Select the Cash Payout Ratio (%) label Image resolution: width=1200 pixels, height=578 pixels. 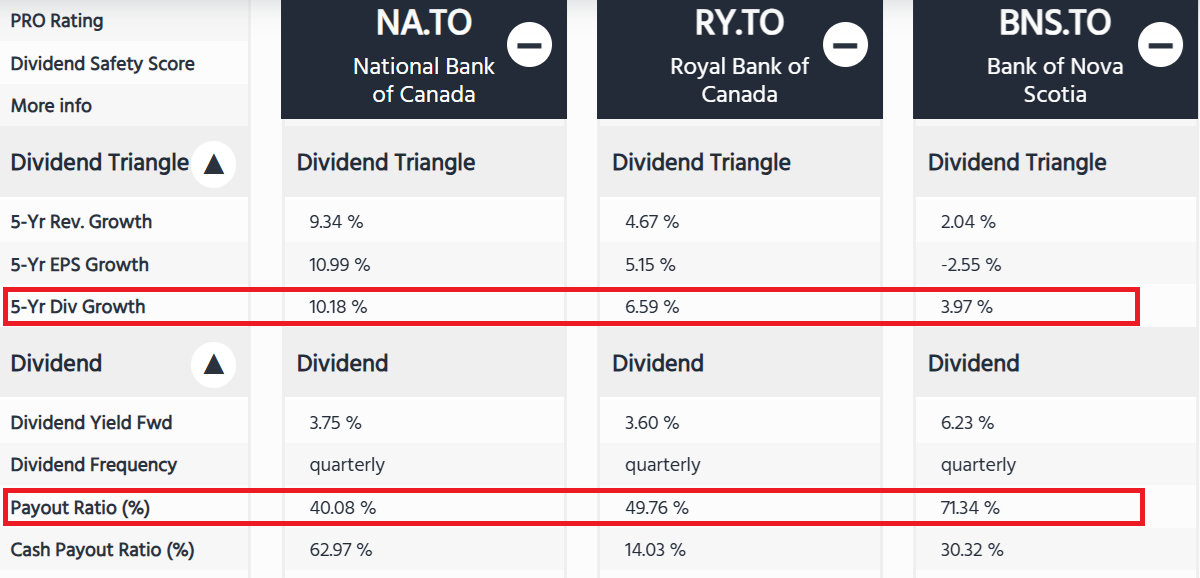tap(102, 550)
